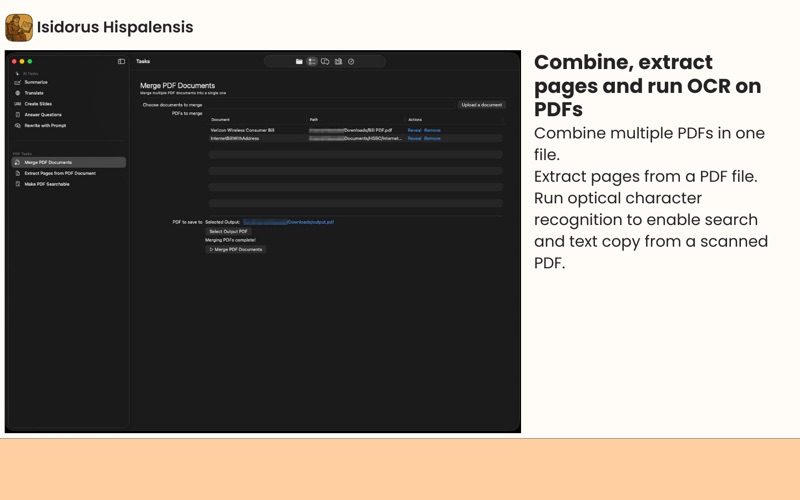Click the Actions column header
This screenshot has width=800, height=500.
(415, 120)
